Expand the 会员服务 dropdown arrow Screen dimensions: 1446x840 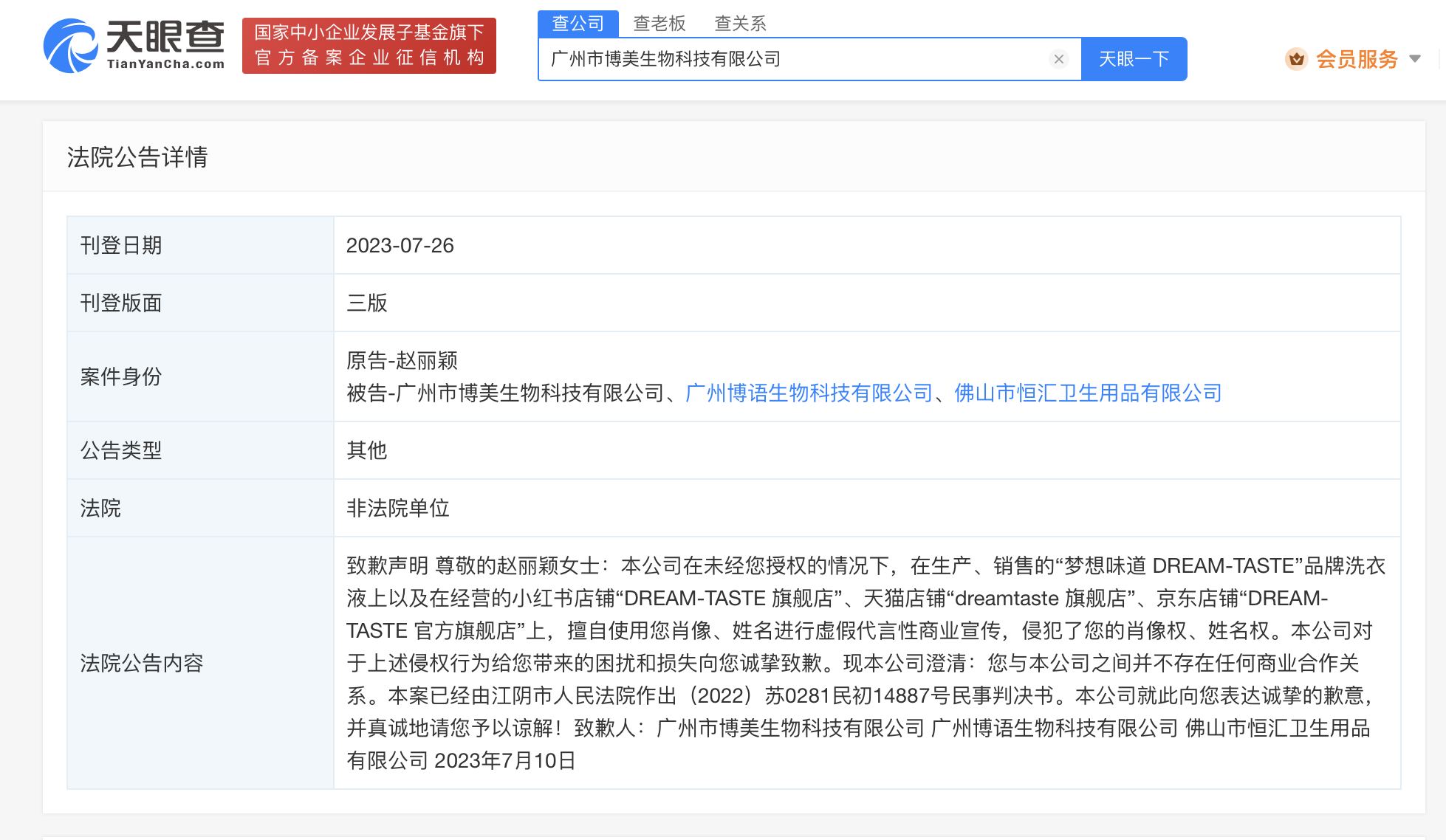click(x=1417, y=59)
